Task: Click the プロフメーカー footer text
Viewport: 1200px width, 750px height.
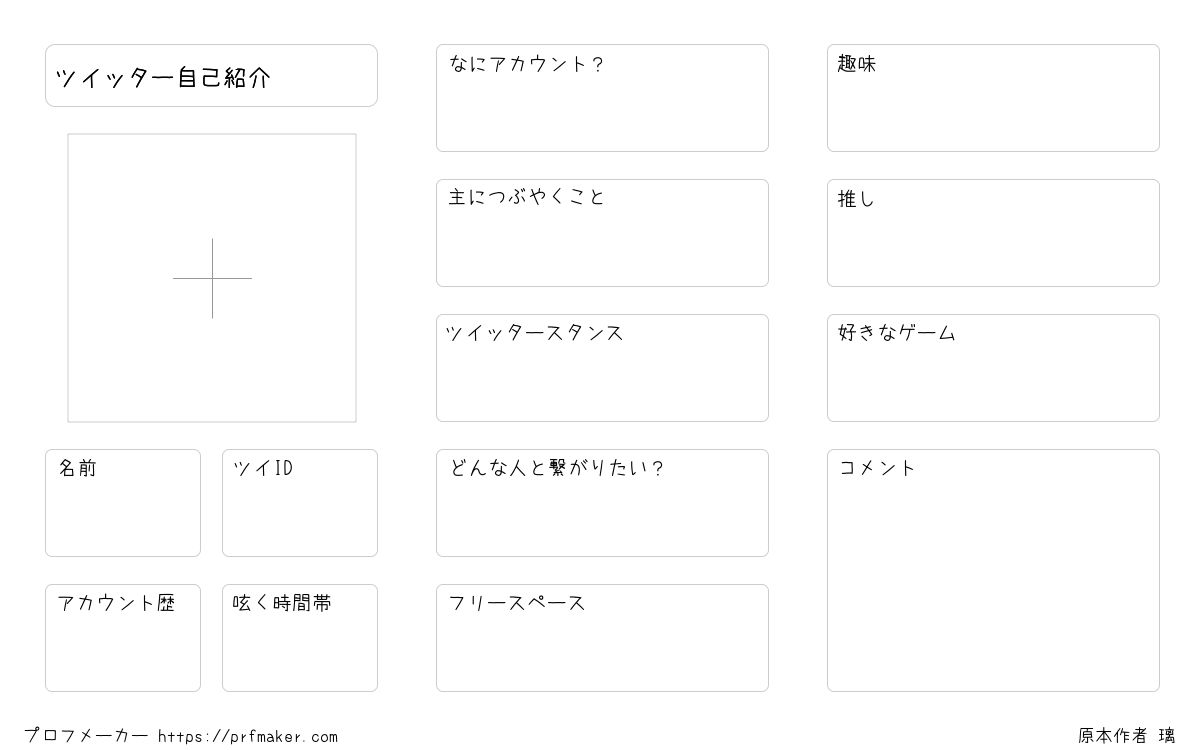Action: point(86,736)
